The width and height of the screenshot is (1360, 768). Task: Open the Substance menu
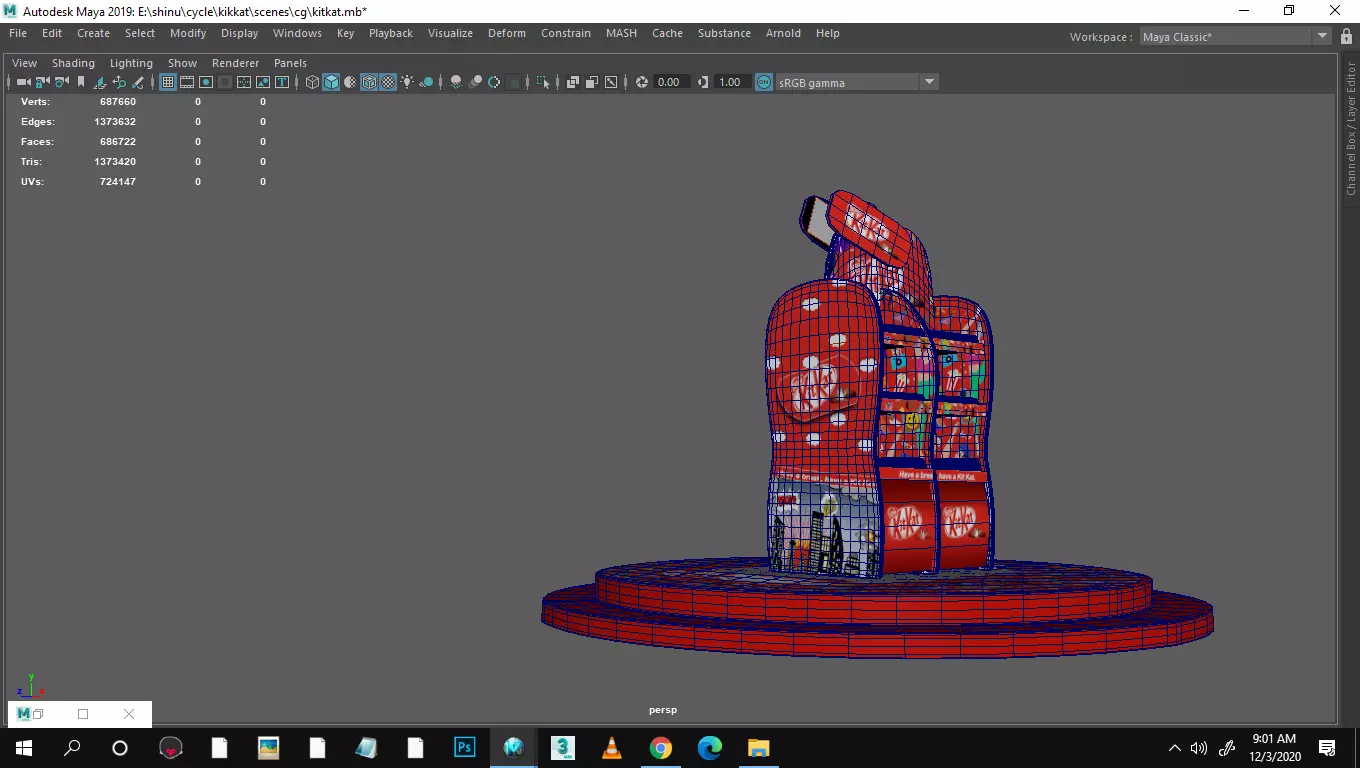point(724,33)
